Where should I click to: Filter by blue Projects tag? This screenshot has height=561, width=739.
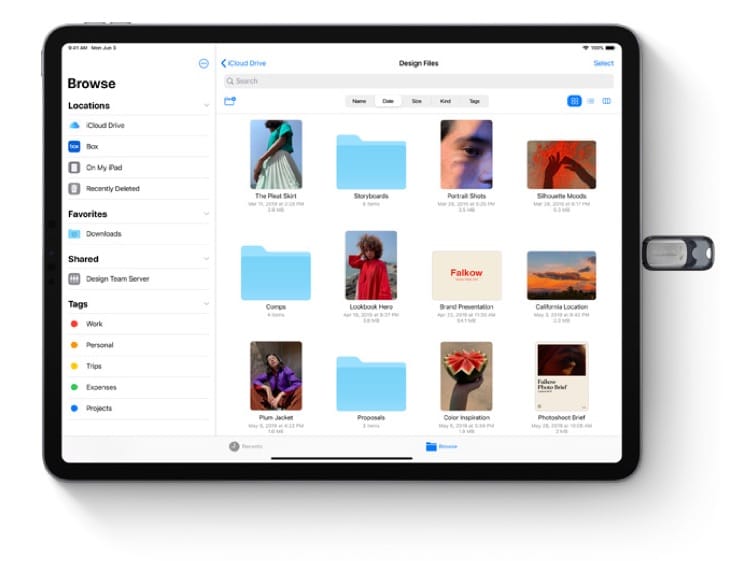click(138, 408)
